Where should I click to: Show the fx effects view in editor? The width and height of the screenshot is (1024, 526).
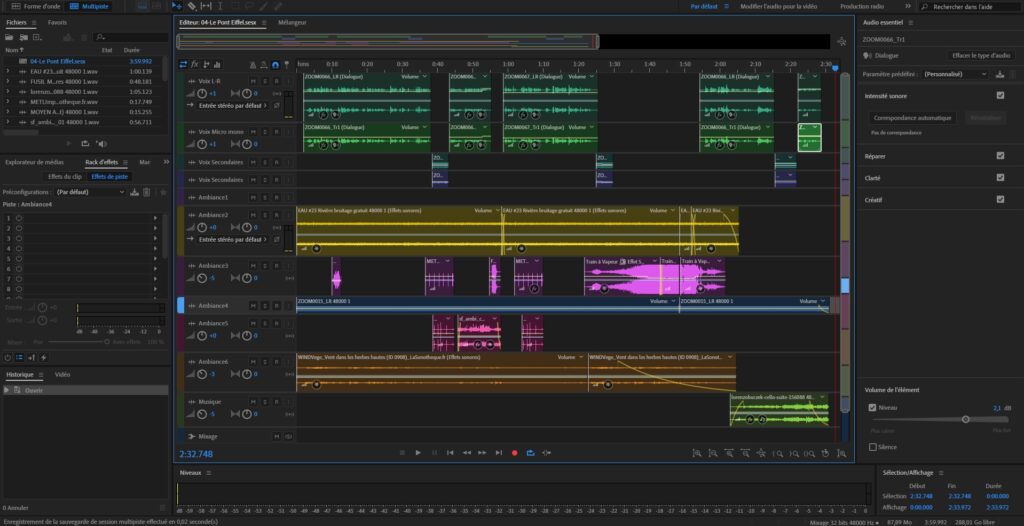pyautogui.click(x=195, y=65)
